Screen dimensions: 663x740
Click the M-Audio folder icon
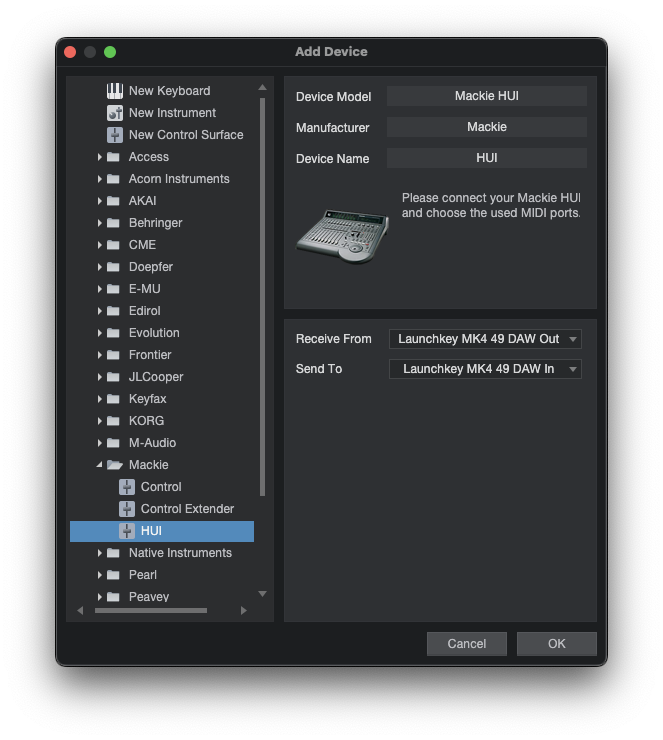coord(113,443)
